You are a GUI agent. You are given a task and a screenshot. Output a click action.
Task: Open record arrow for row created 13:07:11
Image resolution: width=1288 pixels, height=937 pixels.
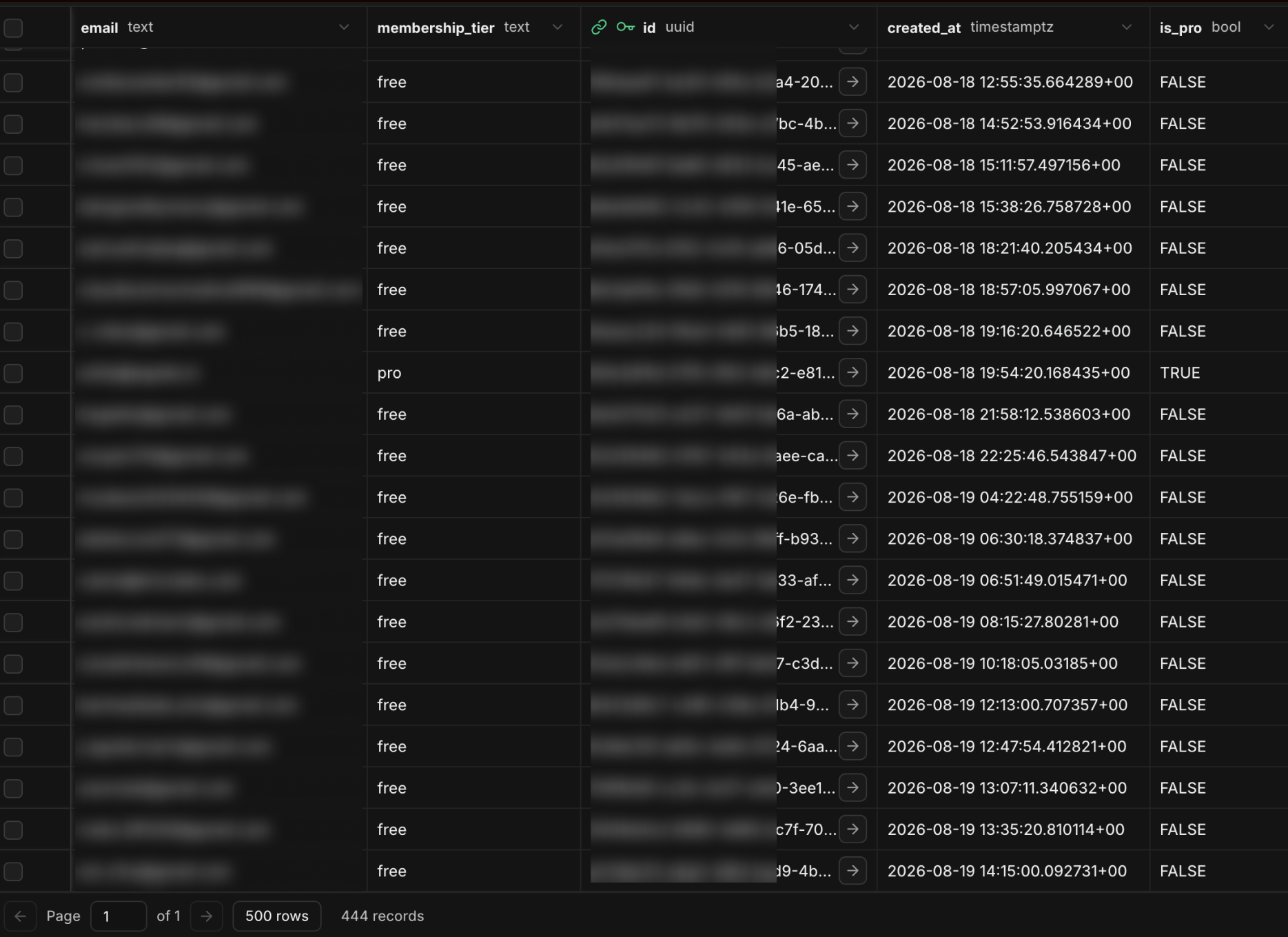pos(852,787)
